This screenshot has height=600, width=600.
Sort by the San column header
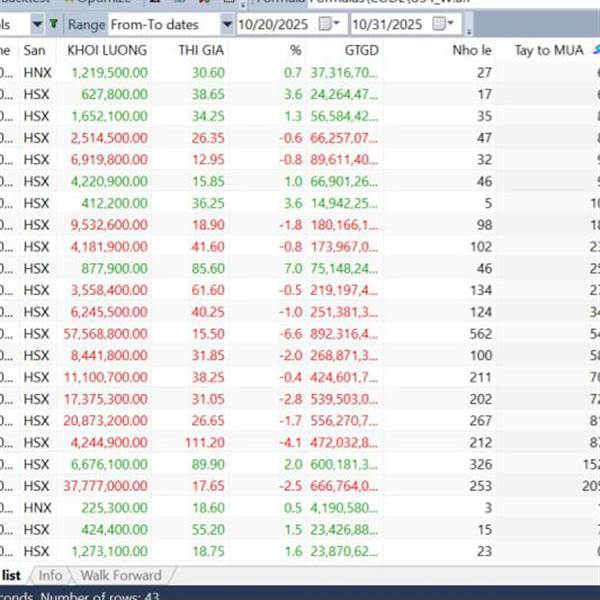click(34, 50)
